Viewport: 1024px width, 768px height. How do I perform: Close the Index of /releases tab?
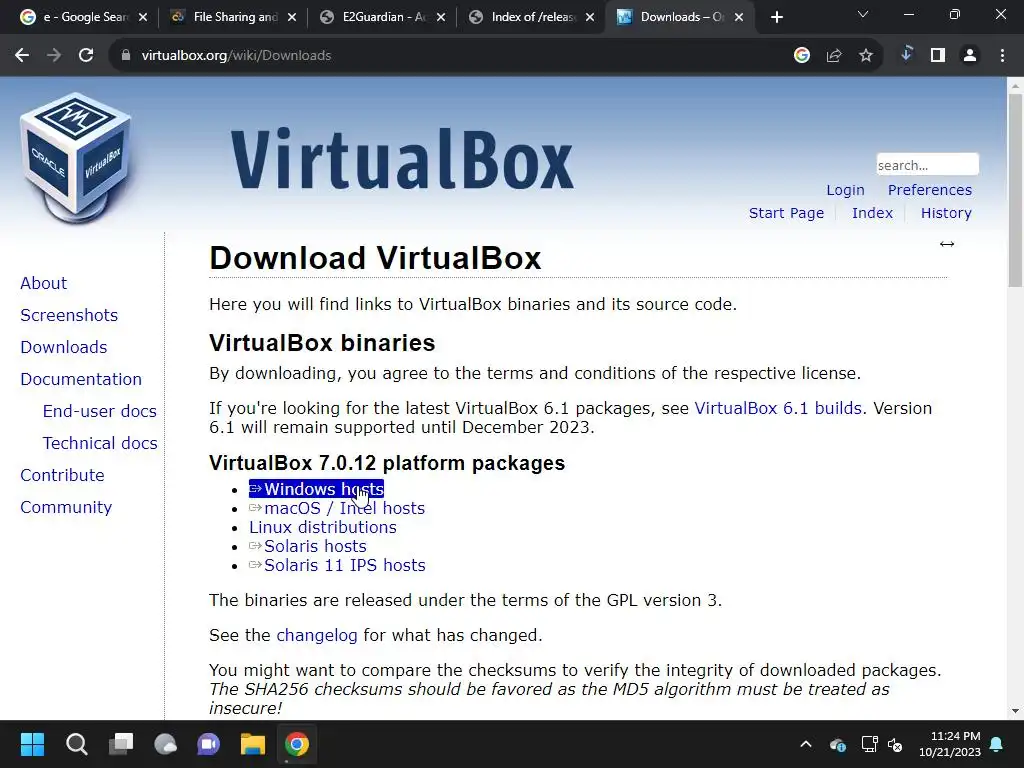(x=590, y=17)
